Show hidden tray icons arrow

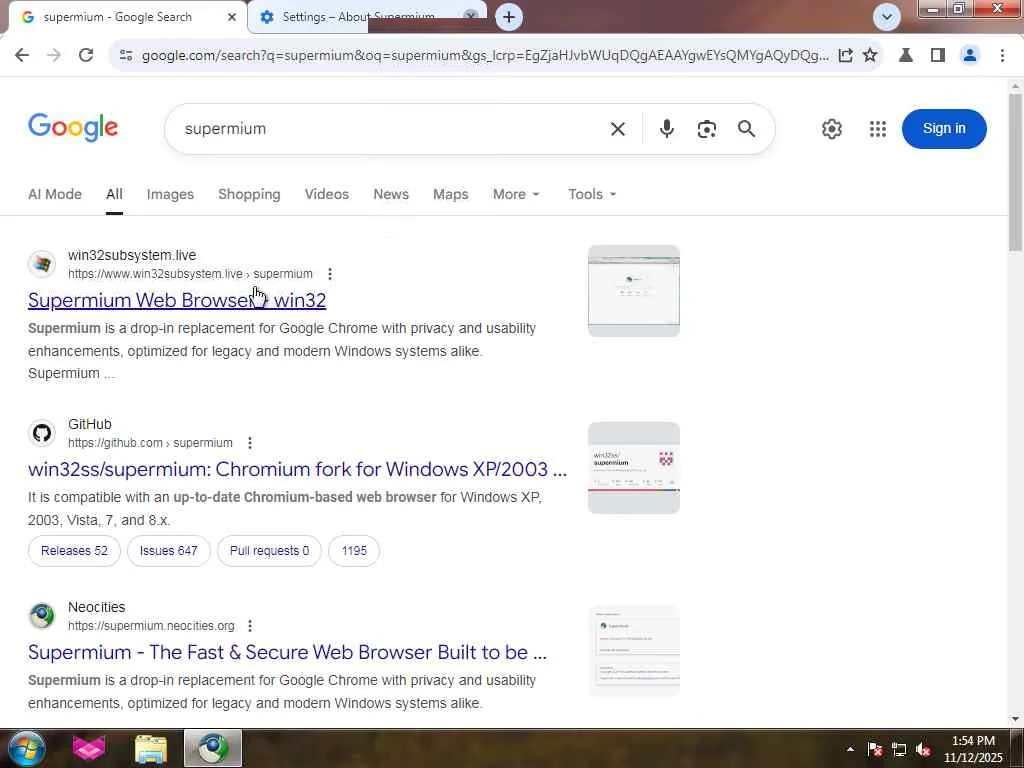click(x=850, y=749)
